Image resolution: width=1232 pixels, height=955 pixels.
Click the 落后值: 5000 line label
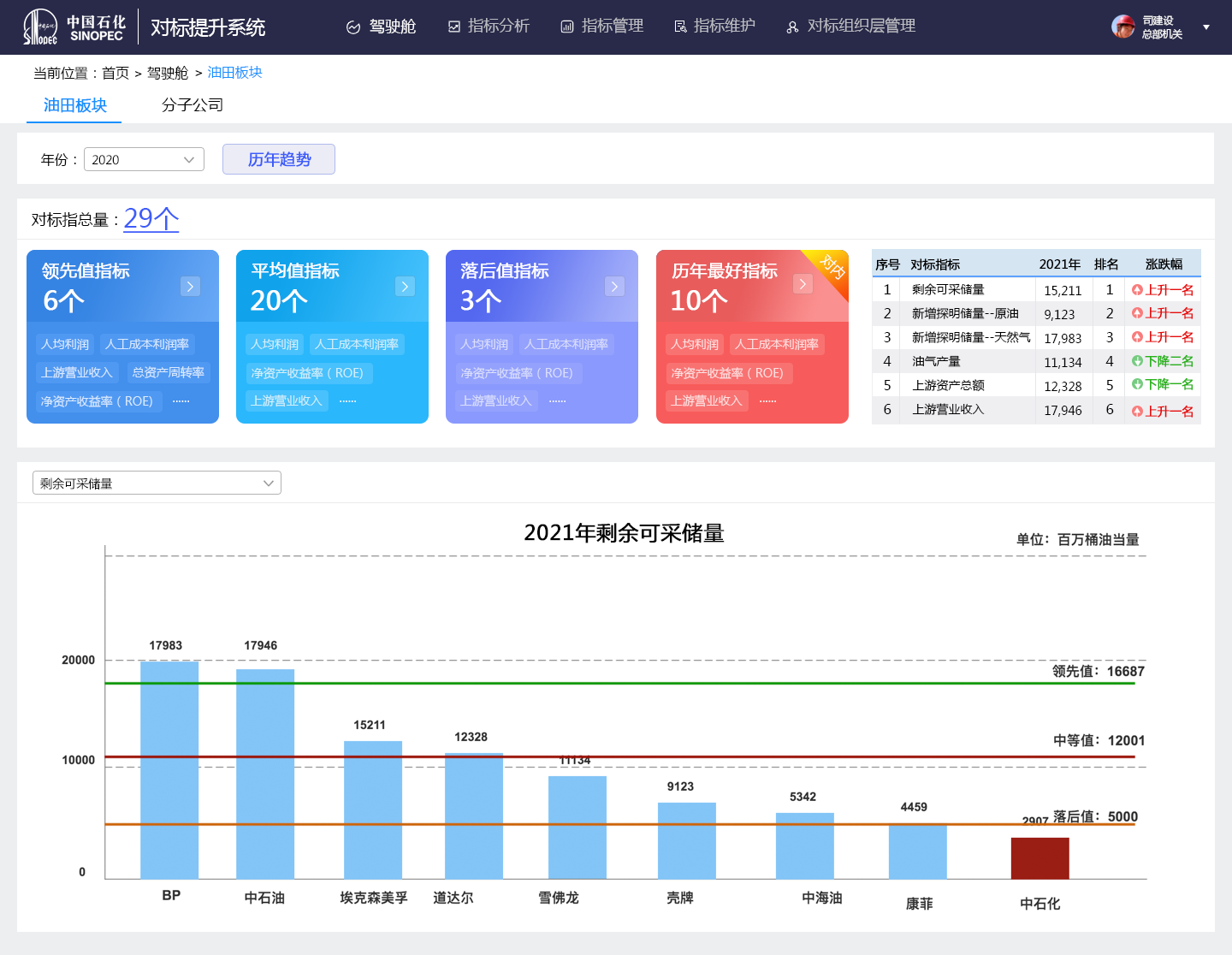pyautogui.click(x=1096, y=816)
